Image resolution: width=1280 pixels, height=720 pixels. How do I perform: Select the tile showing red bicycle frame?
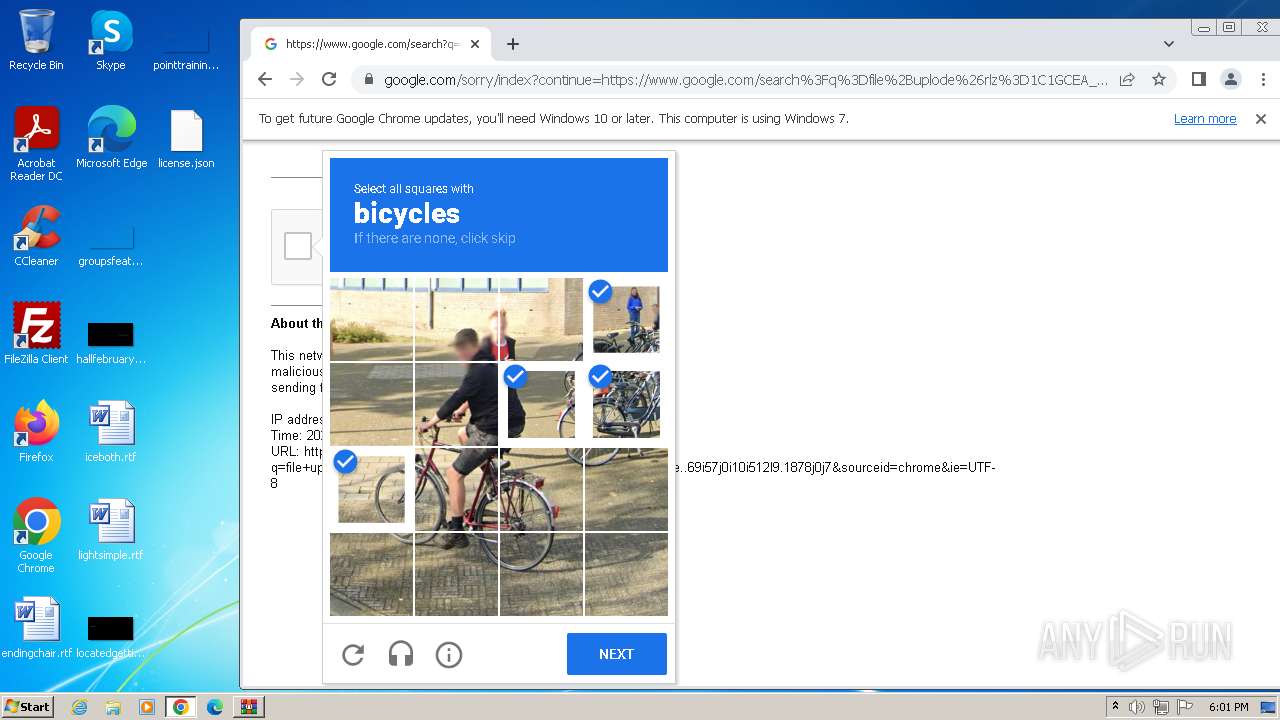coord(456,489)
